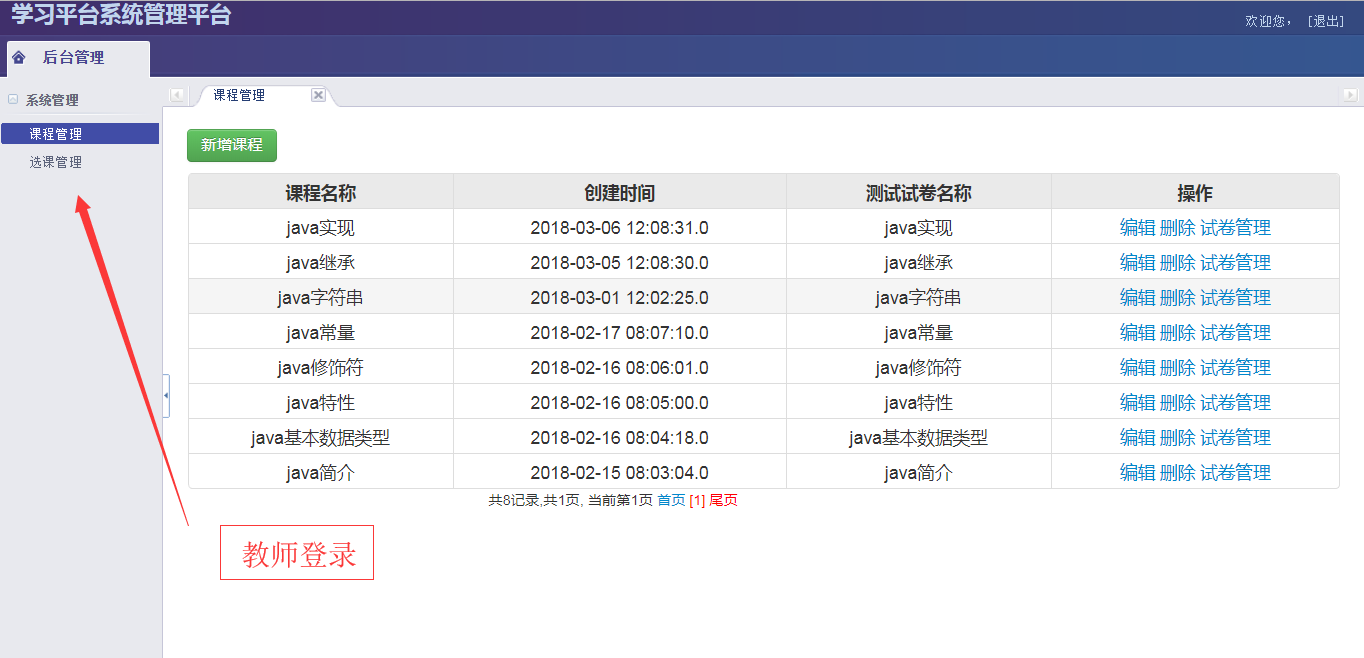Viewport: 1364px width, 658px height.
Task: Click the date 2018-02-17 08:07:10.0
Action: (x=620, y=333)
